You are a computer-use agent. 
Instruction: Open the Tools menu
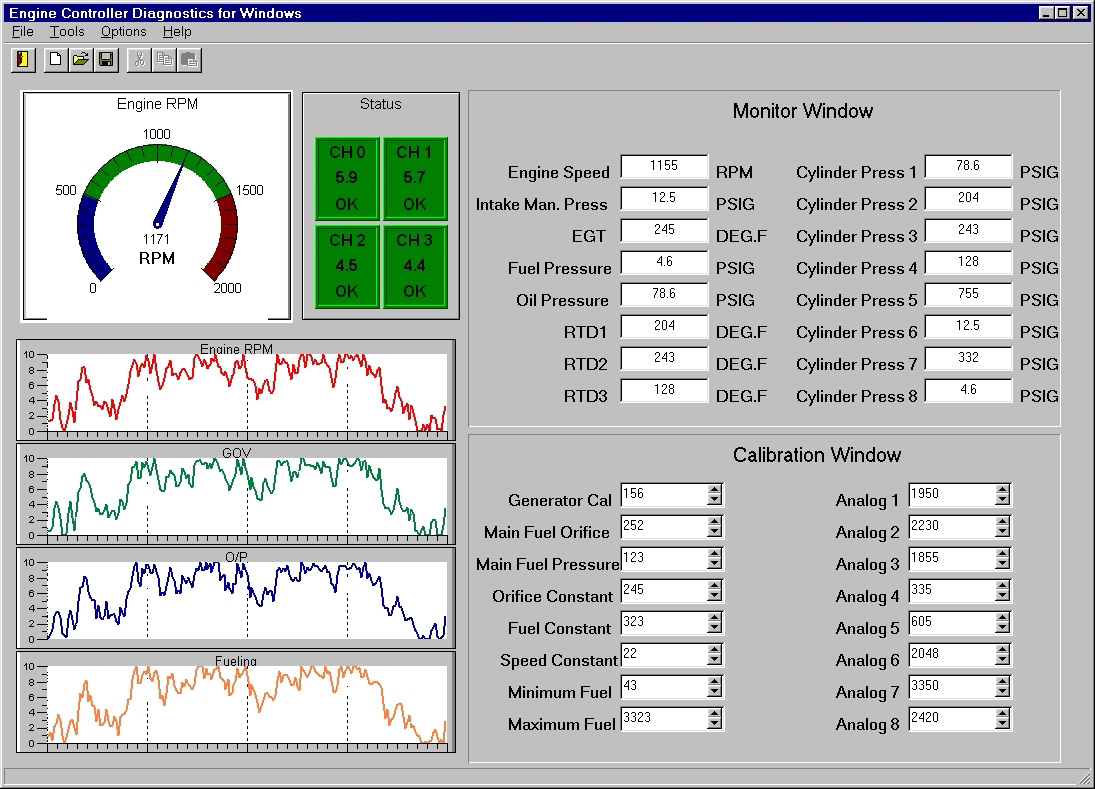coord(66,32)
